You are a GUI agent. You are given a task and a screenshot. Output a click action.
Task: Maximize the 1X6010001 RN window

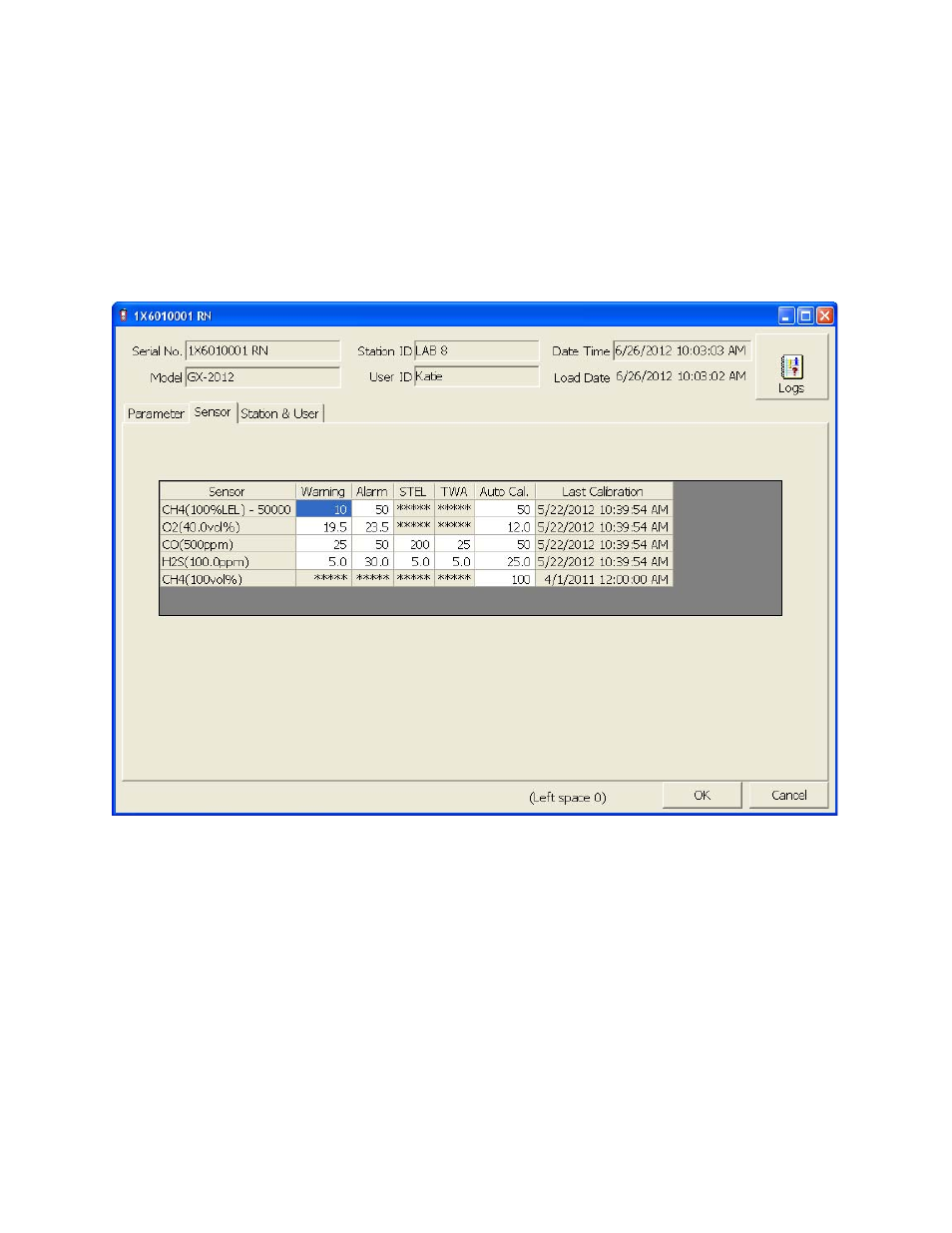(805, 315)
